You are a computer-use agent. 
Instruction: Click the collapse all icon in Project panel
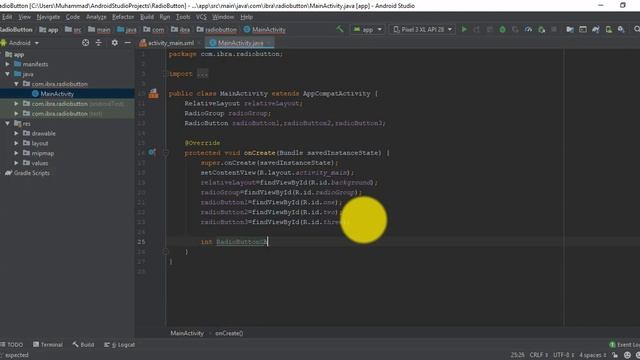(x=99, y=42)
